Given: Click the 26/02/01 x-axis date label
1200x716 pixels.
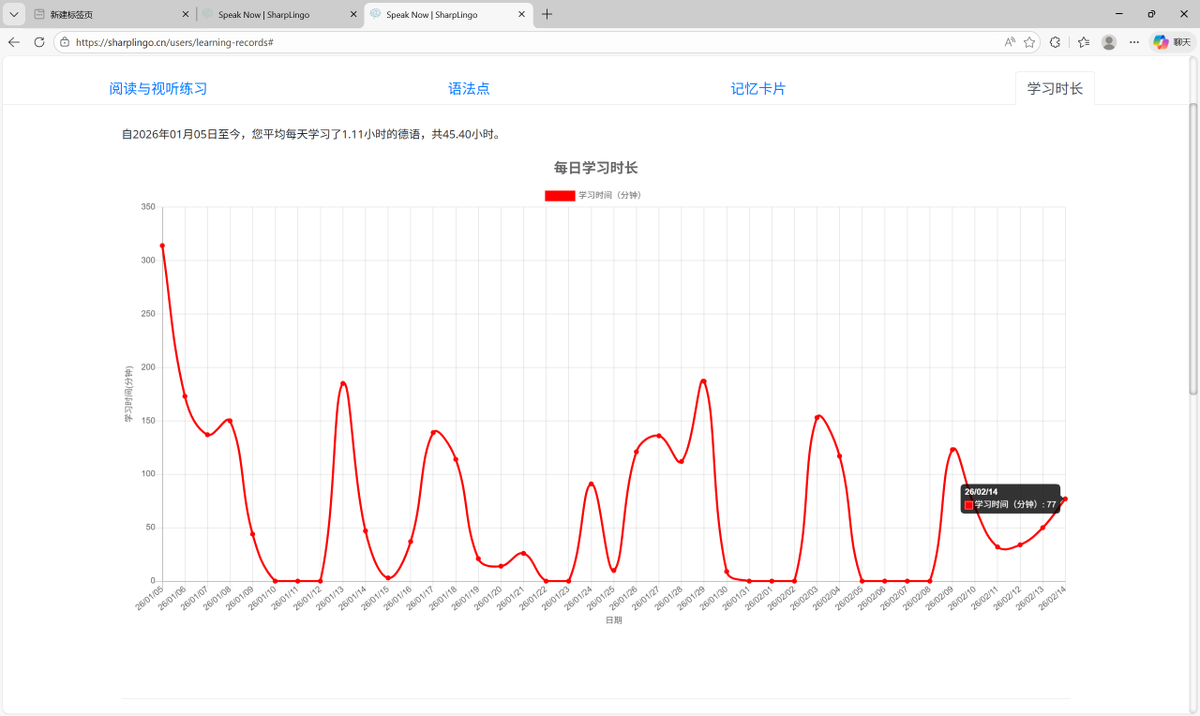Looking at the screenshot, I should click(x=760, y=596).
